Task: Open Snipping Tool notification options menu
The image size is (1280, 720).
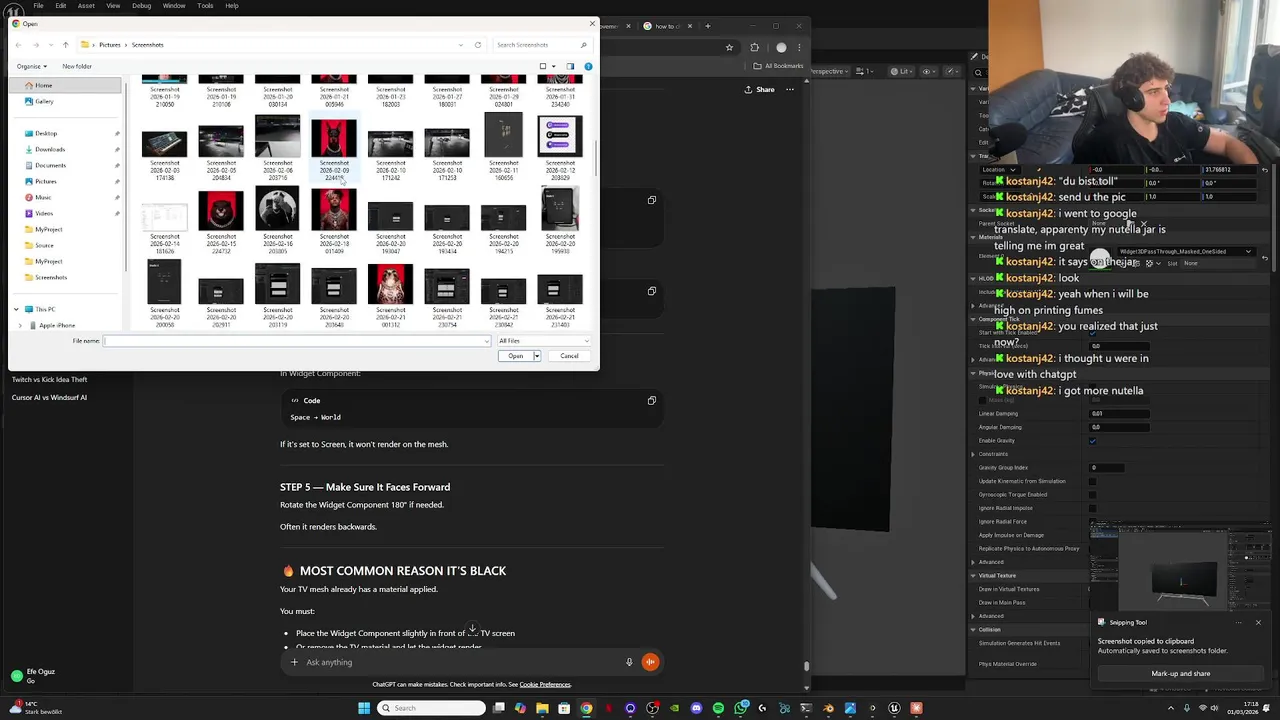Action: [x=1238, y=622]
